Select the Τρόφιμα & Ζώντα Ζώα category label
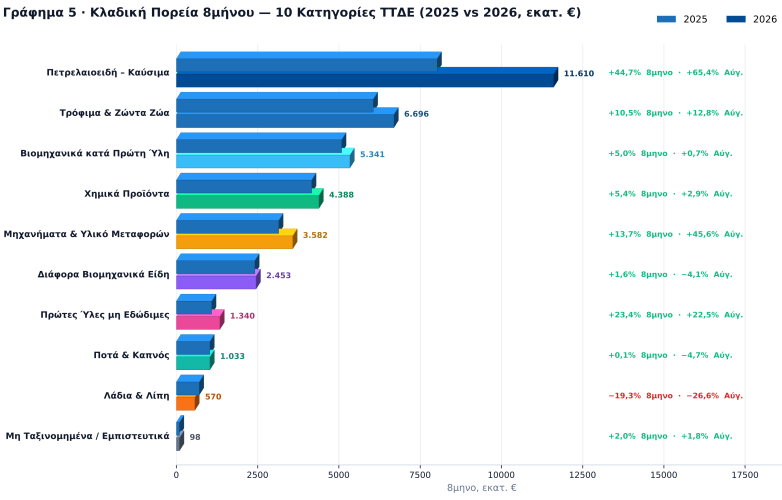Screen dimensions: 782x500 (114, 113)
